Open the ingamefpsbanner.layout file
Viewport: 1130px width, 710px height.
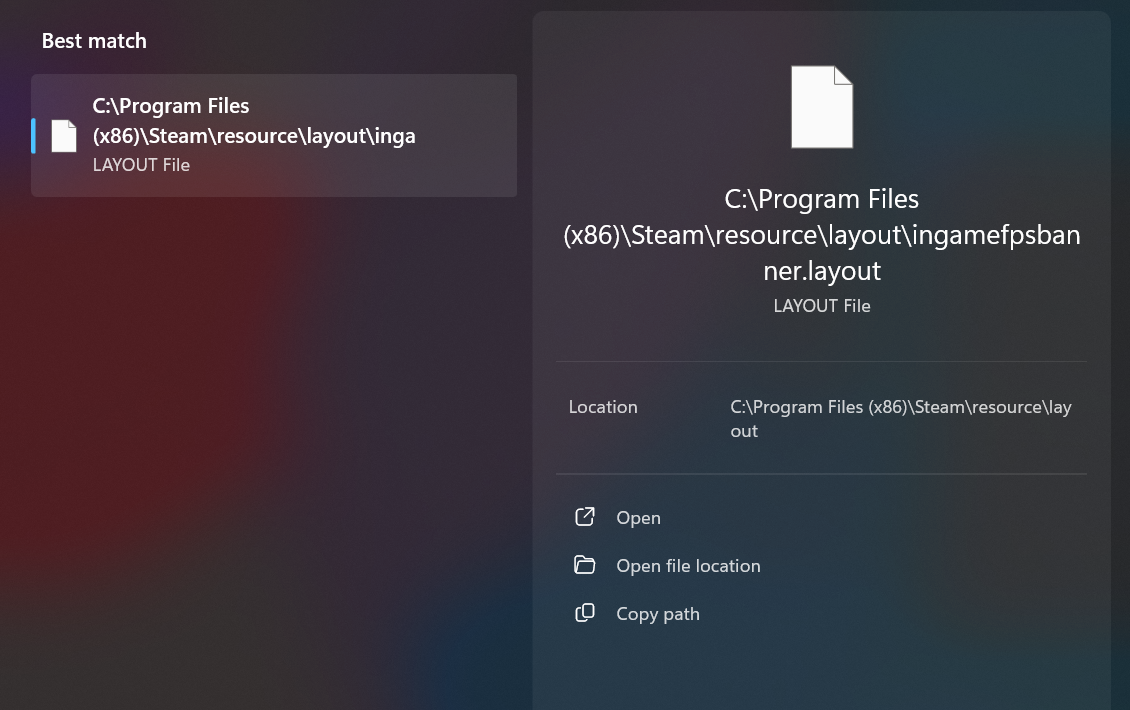pyautogui.click(x=638, y=518)
